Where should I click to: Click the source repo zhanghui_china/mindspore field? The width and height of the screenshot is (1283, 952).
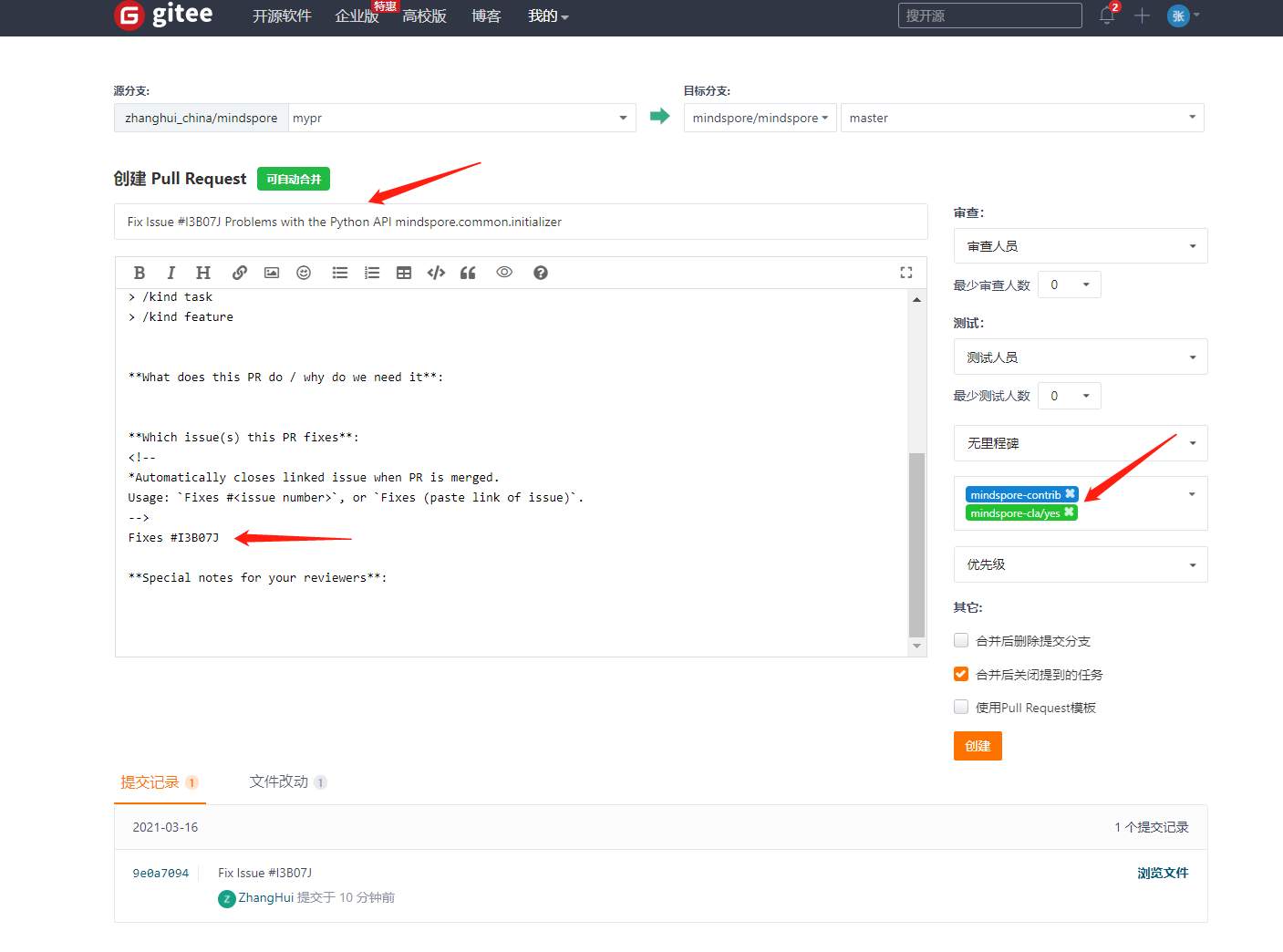coord(202,118)
